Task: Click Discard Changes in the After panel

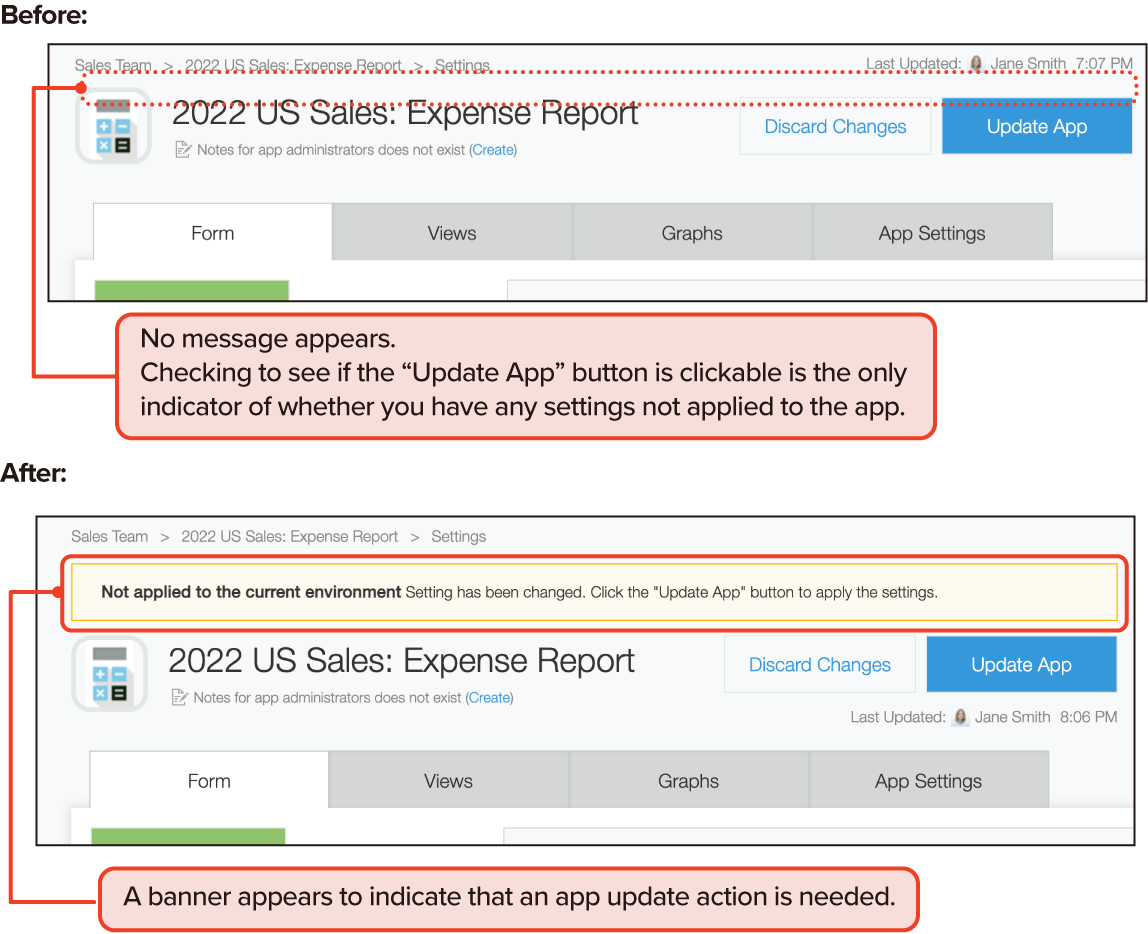Action: pos(820,665)
